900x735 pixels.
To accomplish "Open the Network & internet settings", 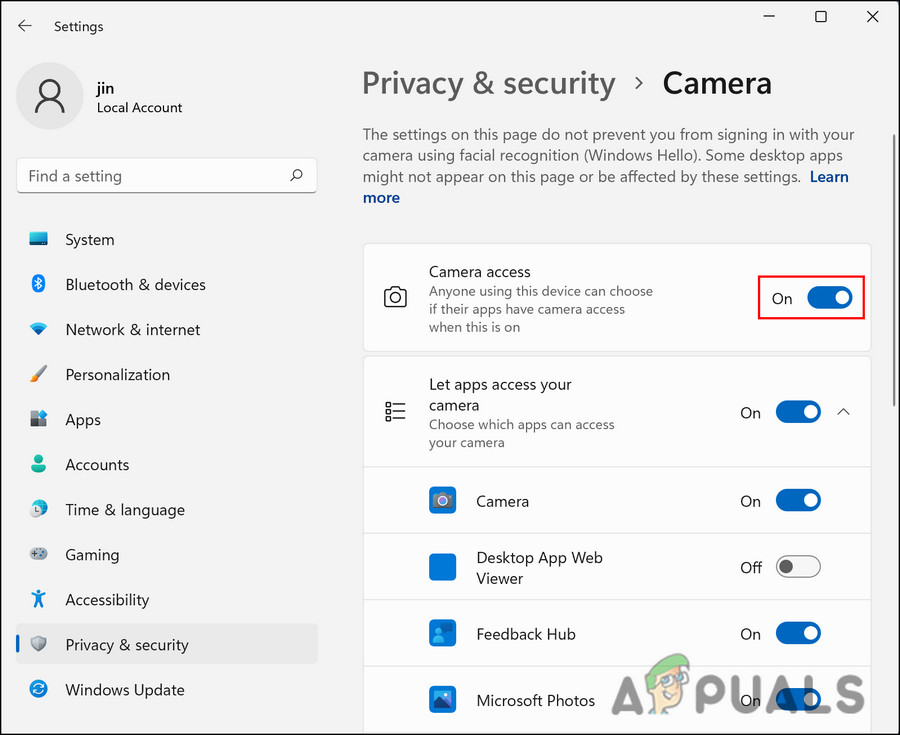I will point(132,330).
